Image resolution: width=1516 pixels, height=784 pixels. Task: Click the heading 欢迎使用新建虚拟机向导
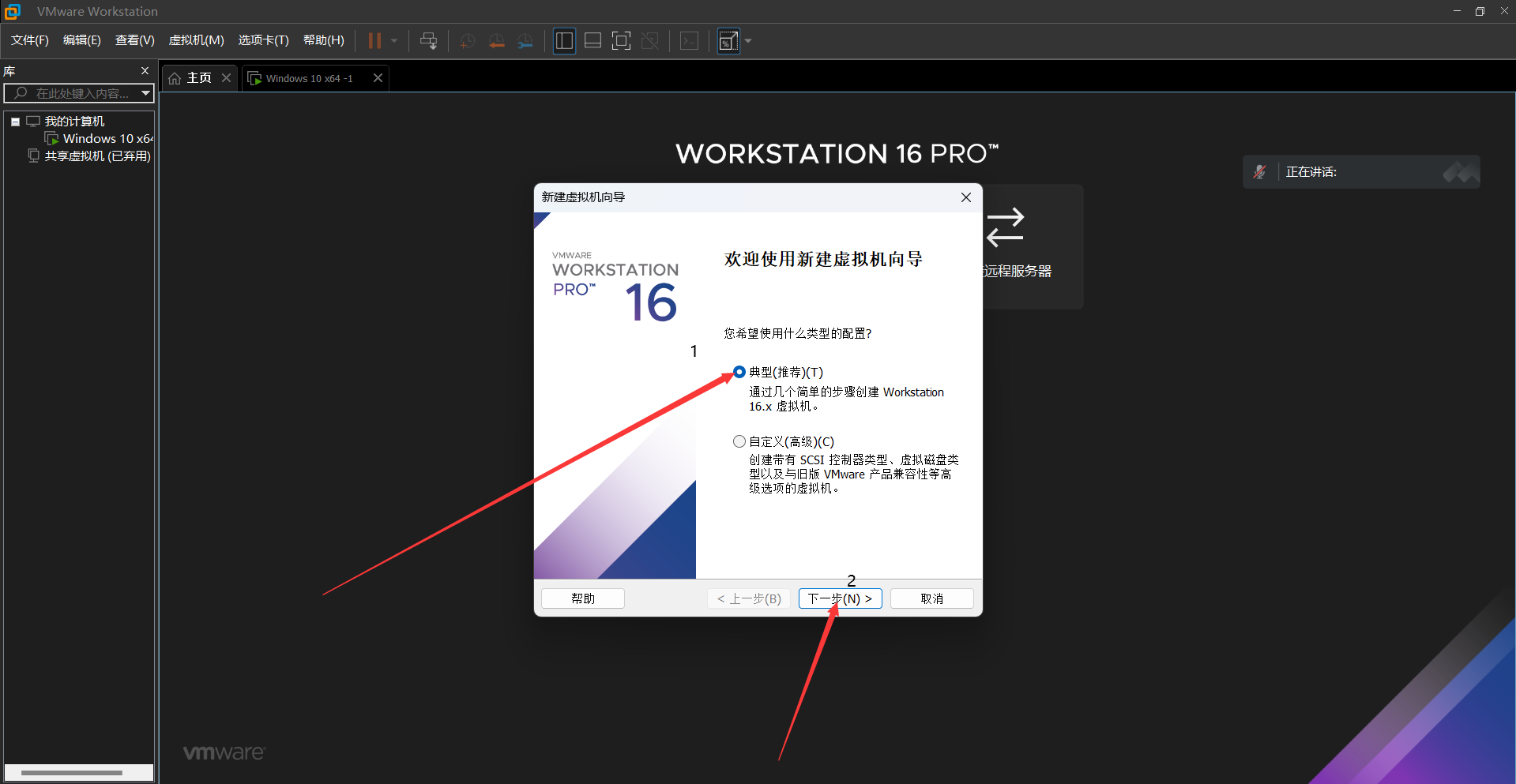823,259
